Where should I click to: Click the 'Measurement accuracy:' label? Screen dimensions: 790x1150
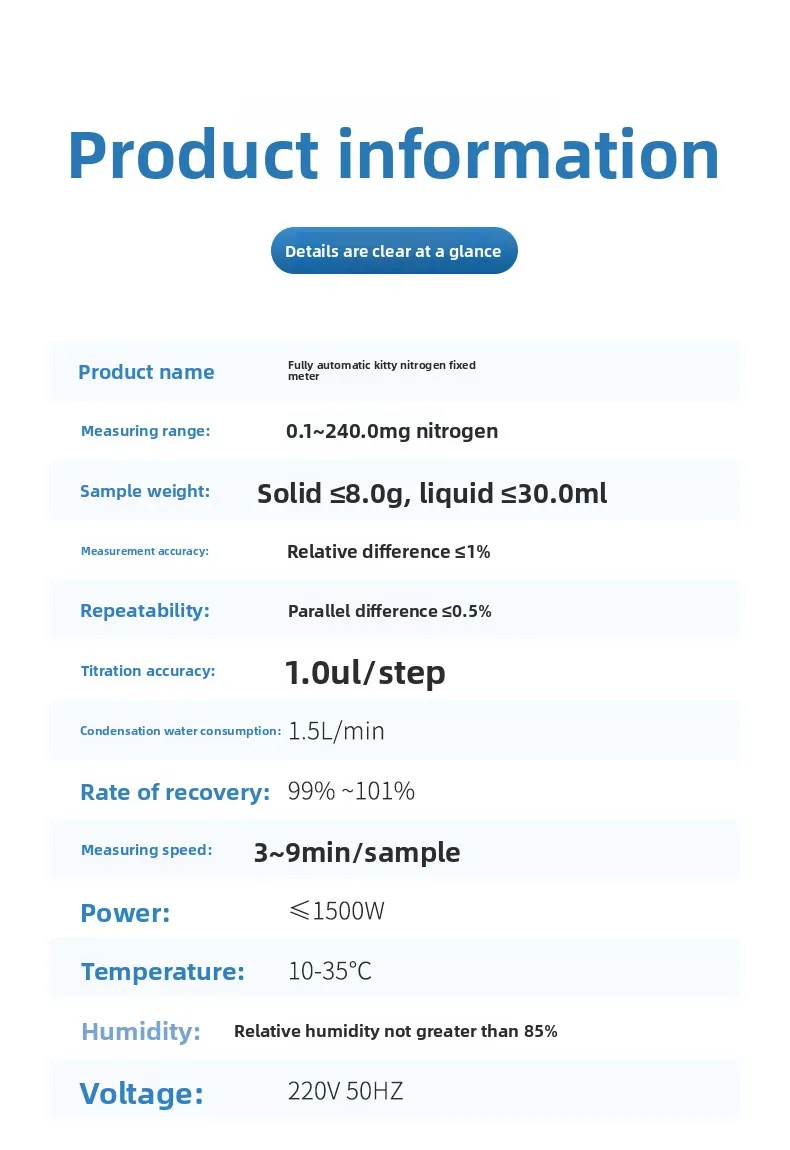point(145,551)
